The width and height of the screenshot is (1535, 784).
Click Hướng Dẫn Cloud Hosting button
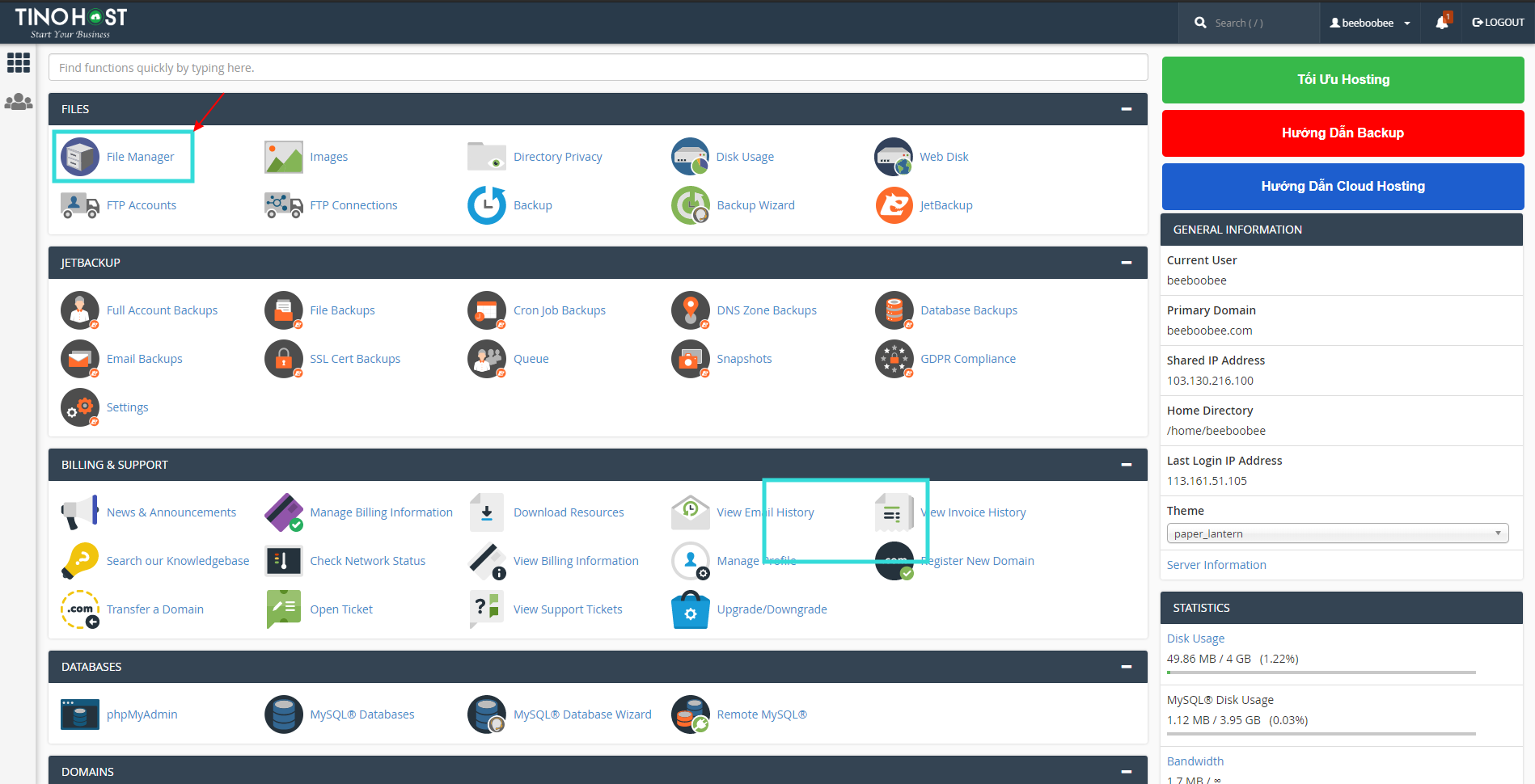[x=1343, y=186]
